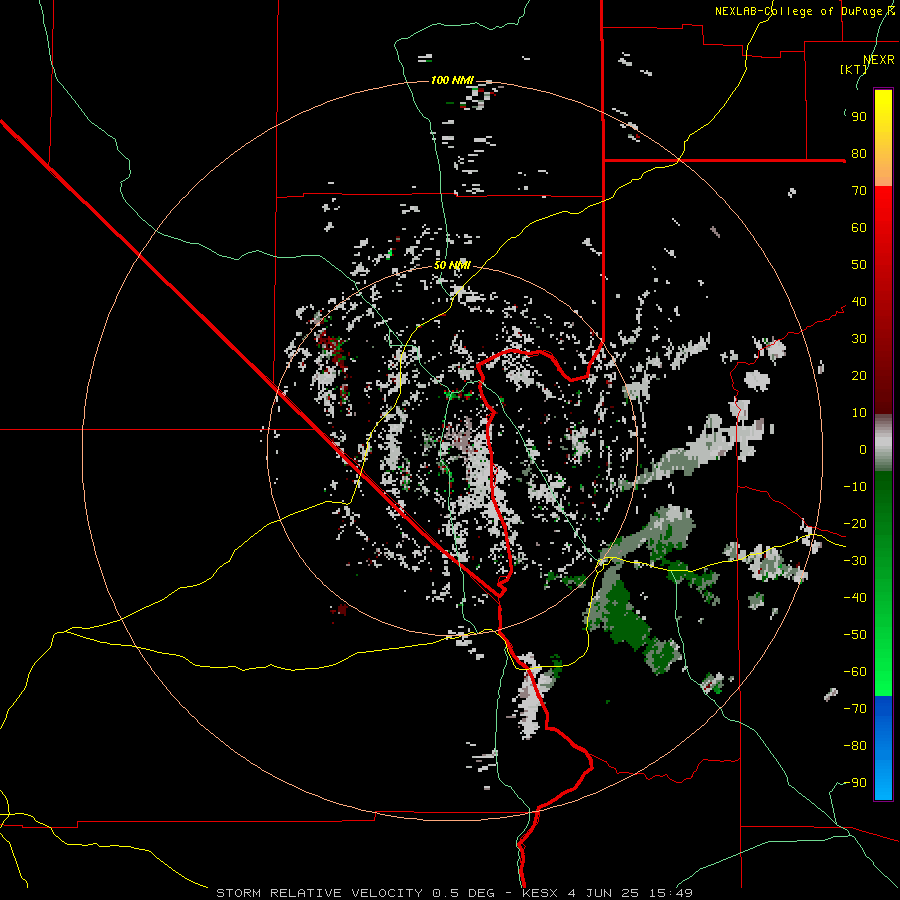Click the STORM RELATIVE VELOCITY product title
The width and height of the screenshot is (900, 900).
click(322, 893)
